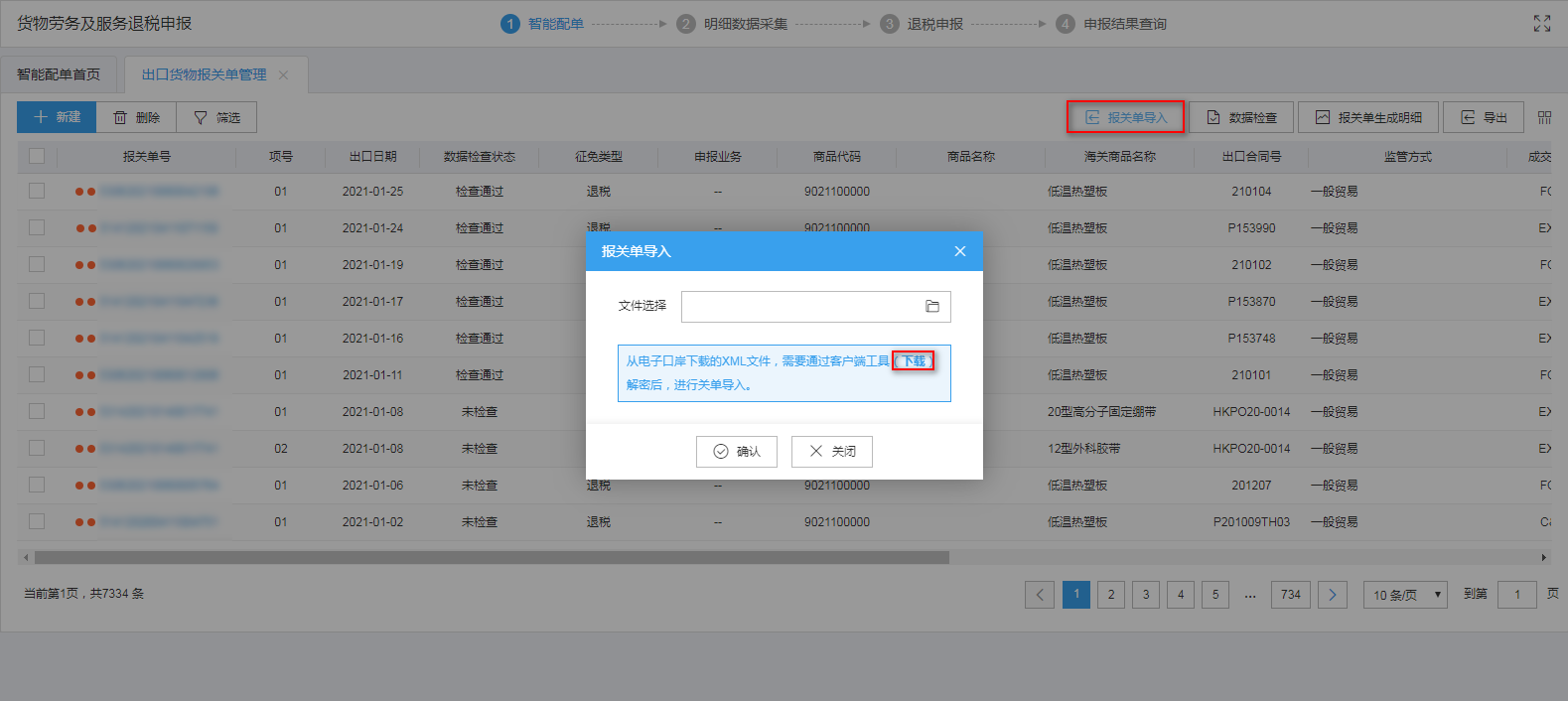Click 数据检查状态 column header

(x=480, y=157)
